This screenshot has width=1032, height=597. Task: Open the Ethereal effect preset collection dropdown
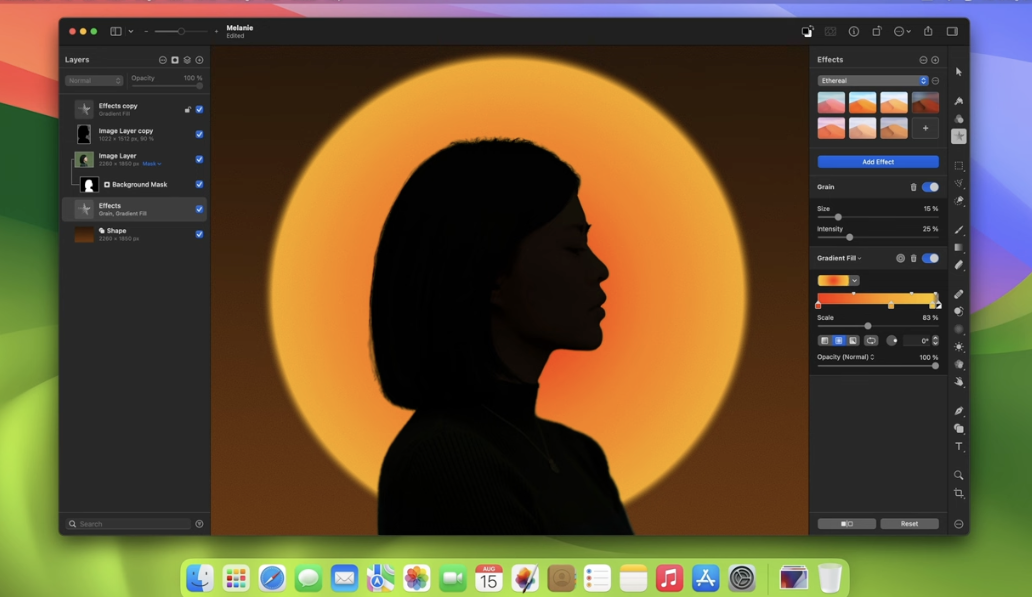[x=873, y=81]
